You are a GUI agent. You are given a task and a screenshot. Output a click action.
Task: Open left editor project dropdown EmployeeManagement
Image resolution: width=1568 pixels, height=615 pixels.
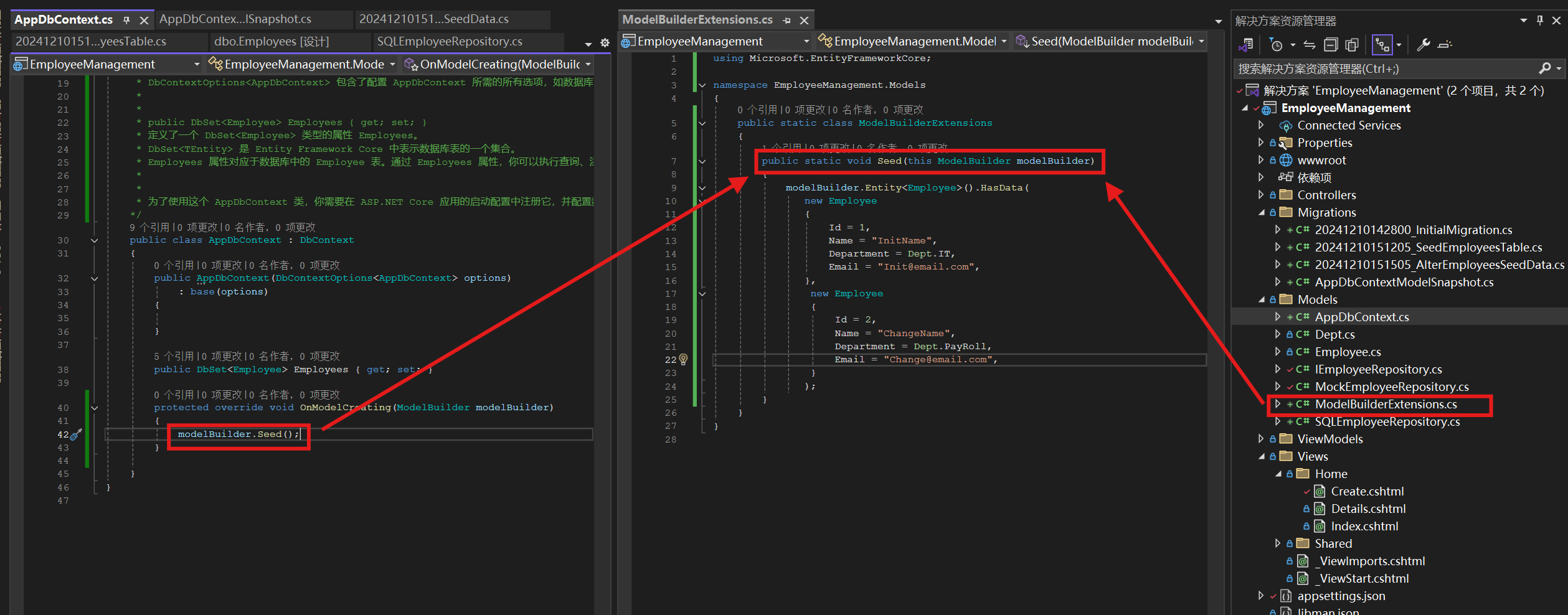[106, 64]
